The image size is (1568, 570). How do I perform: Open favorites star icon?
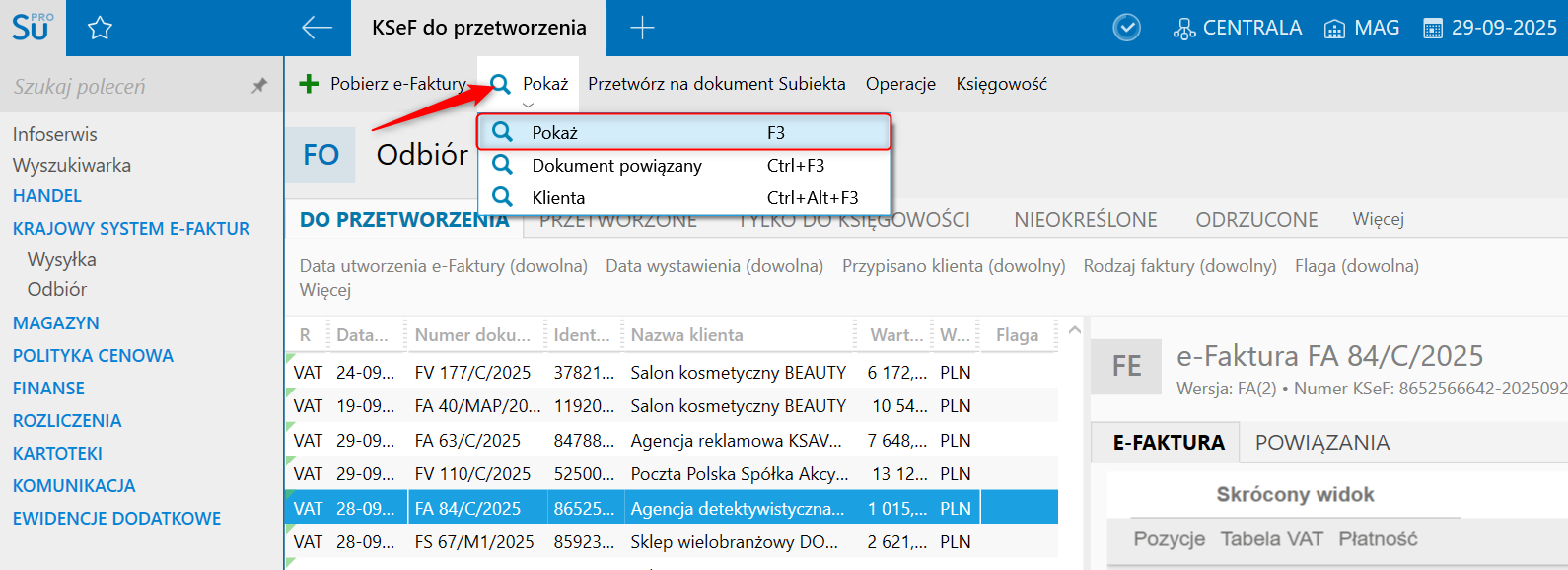[x=100, y=28]
